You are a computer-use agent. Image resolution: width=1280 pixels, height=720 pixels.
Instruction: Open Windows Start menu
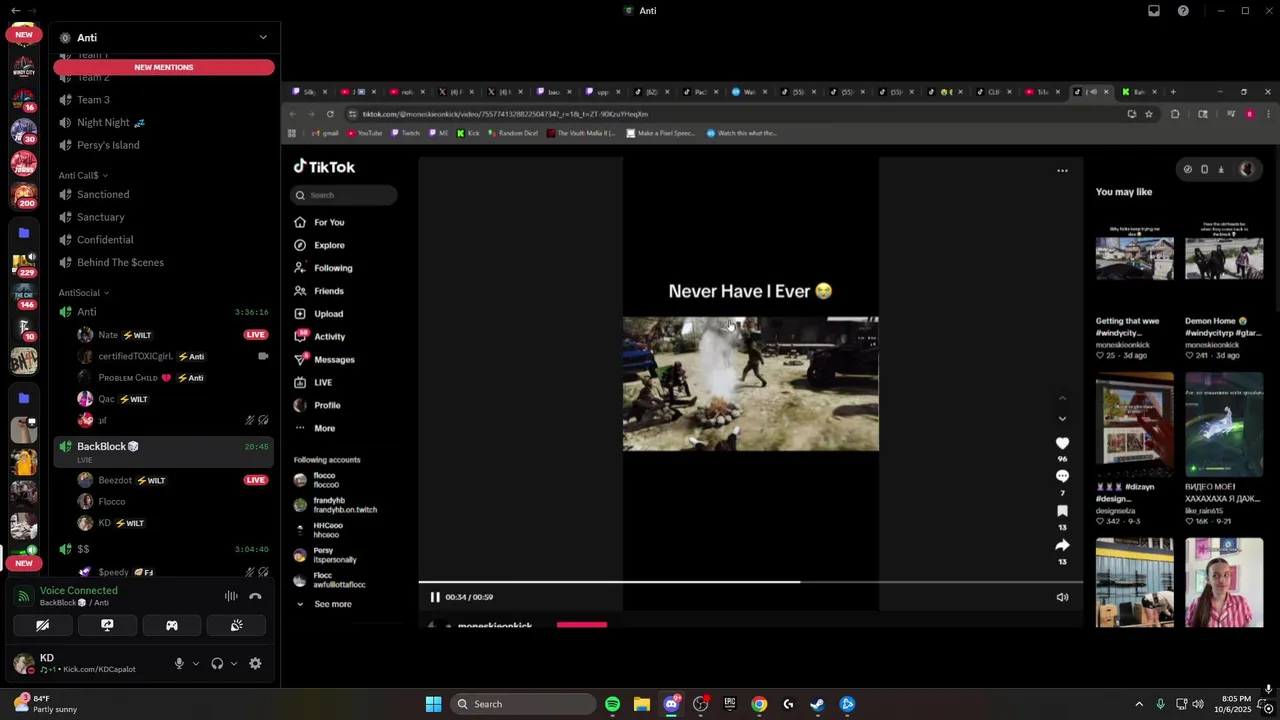click(433, 704)
